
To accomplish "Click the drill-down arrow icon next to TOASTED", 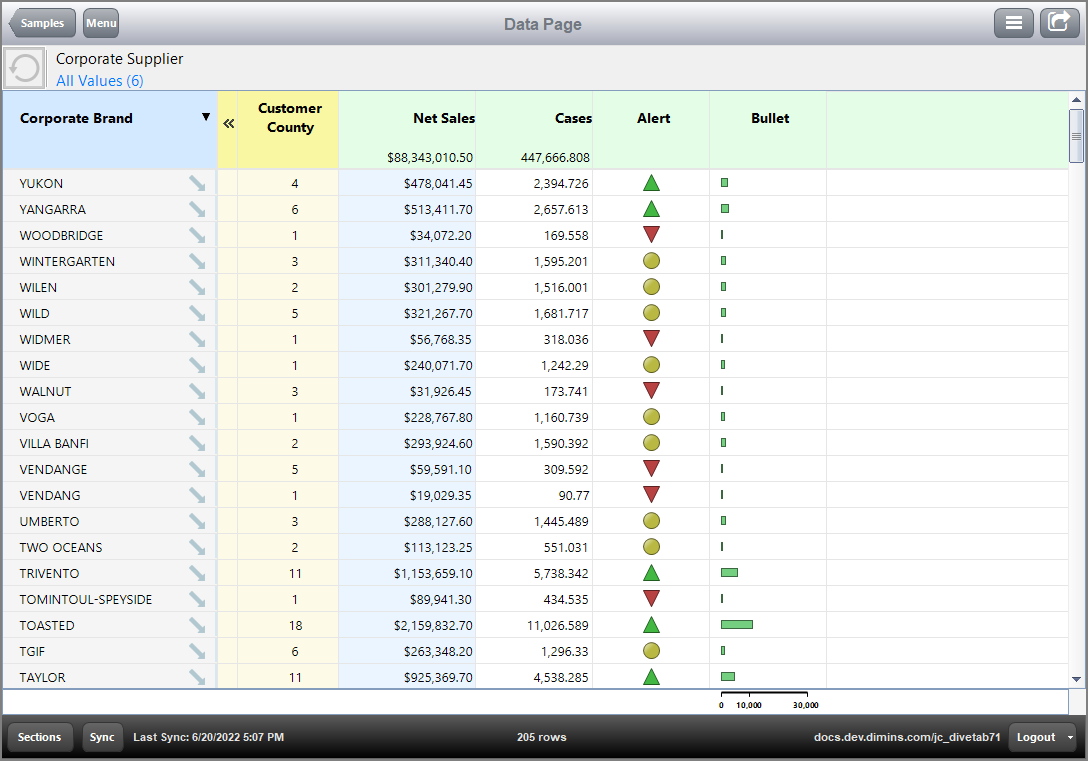I will (x=196, y=625).
